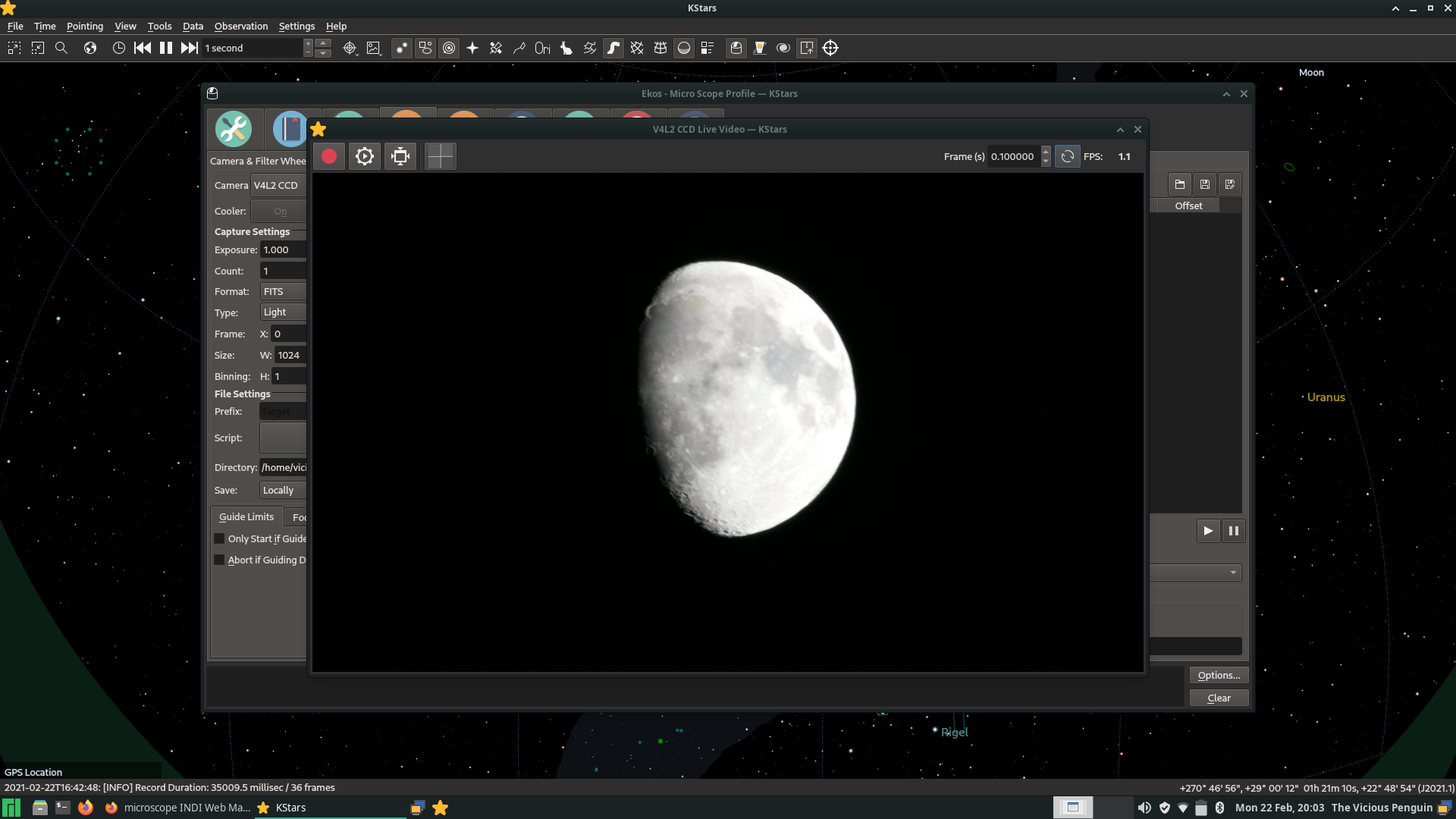Click the live video record button

(329, 156)
